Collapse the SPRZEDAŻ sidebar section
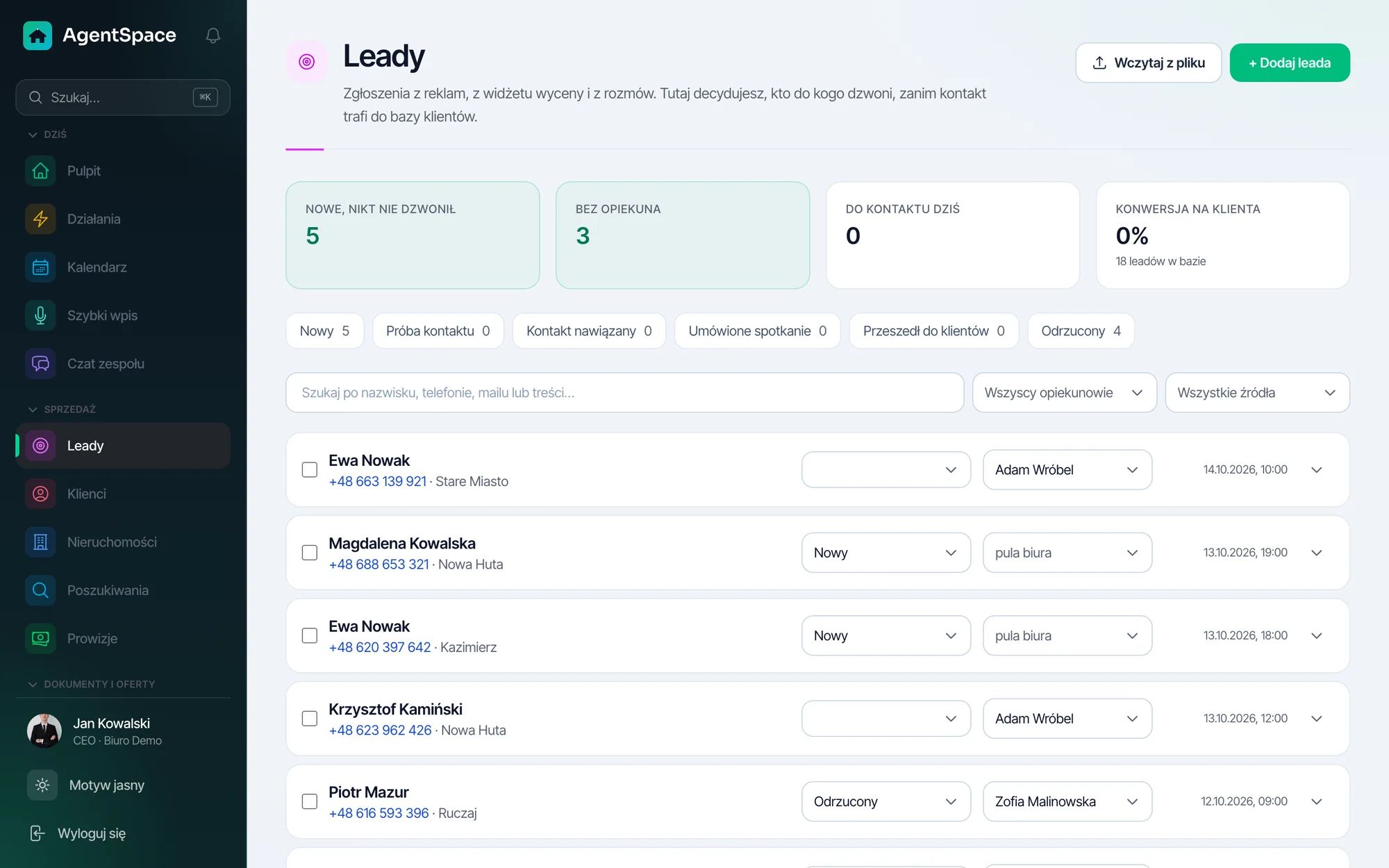The image size is (1389, 868). pos(61,410)
